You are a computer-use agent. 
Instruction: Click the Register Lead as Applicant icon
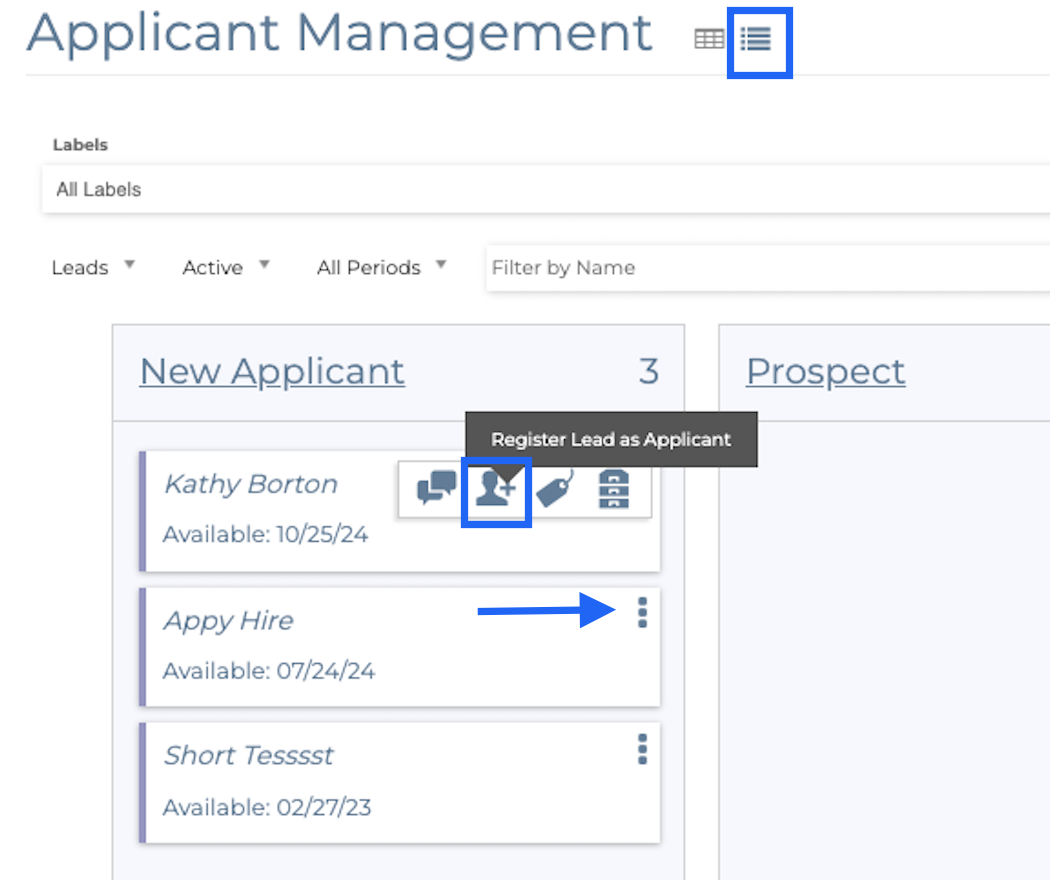click(x=495, y=489)
